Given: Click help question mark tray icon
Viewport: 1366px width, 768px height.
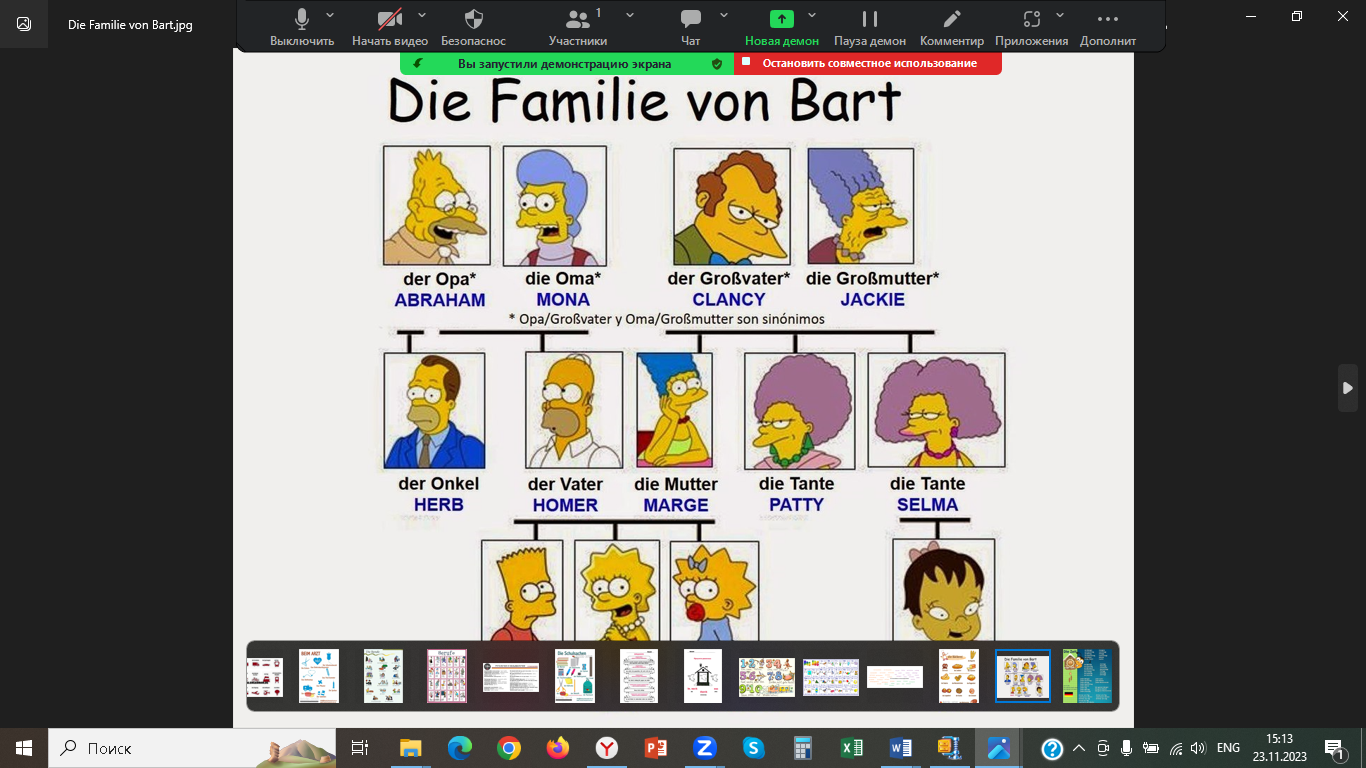Looking at the screenshot, I should point(1052,748).
